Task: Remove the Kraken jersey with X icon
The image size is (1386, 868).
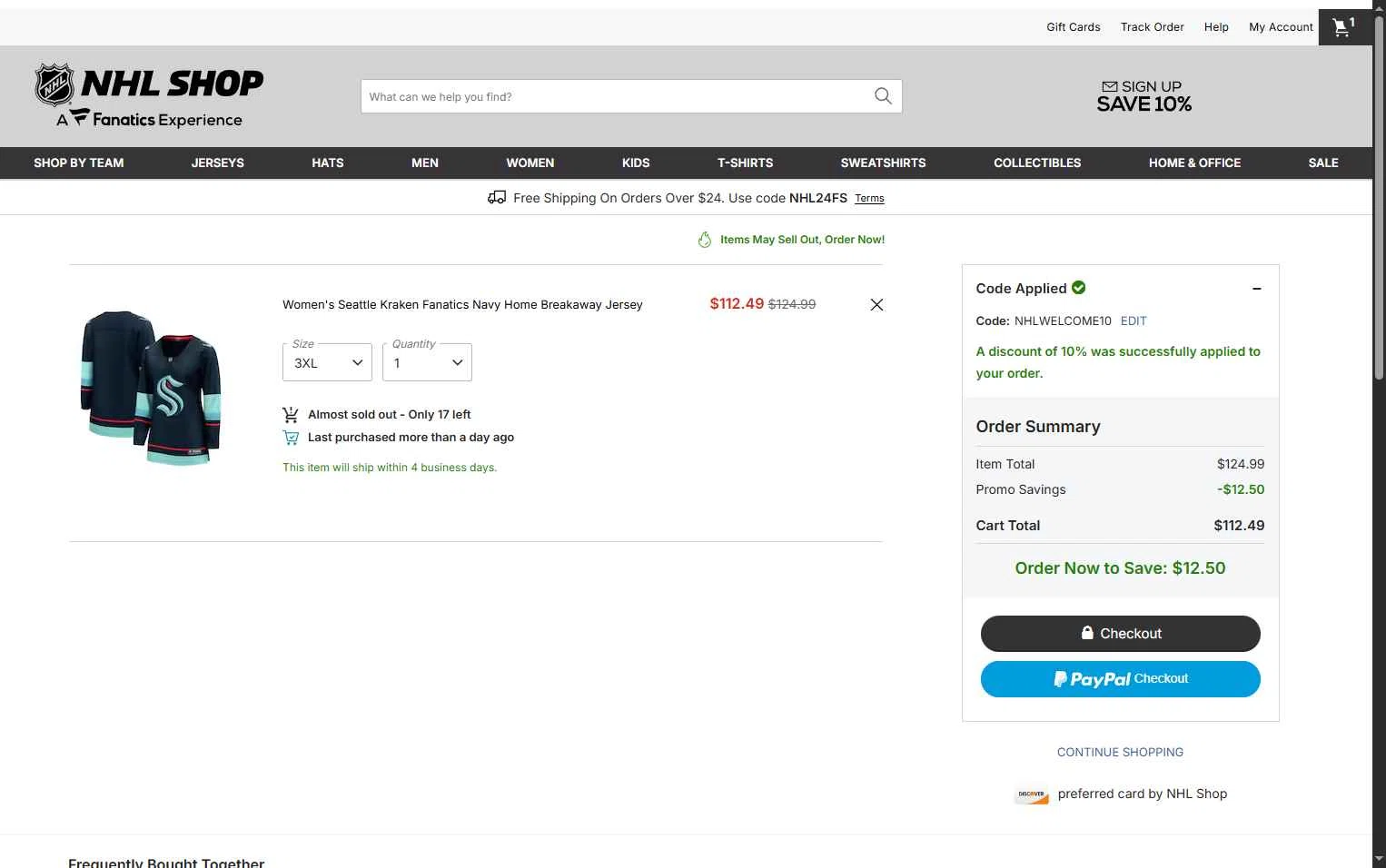Action: pos(876,305)
